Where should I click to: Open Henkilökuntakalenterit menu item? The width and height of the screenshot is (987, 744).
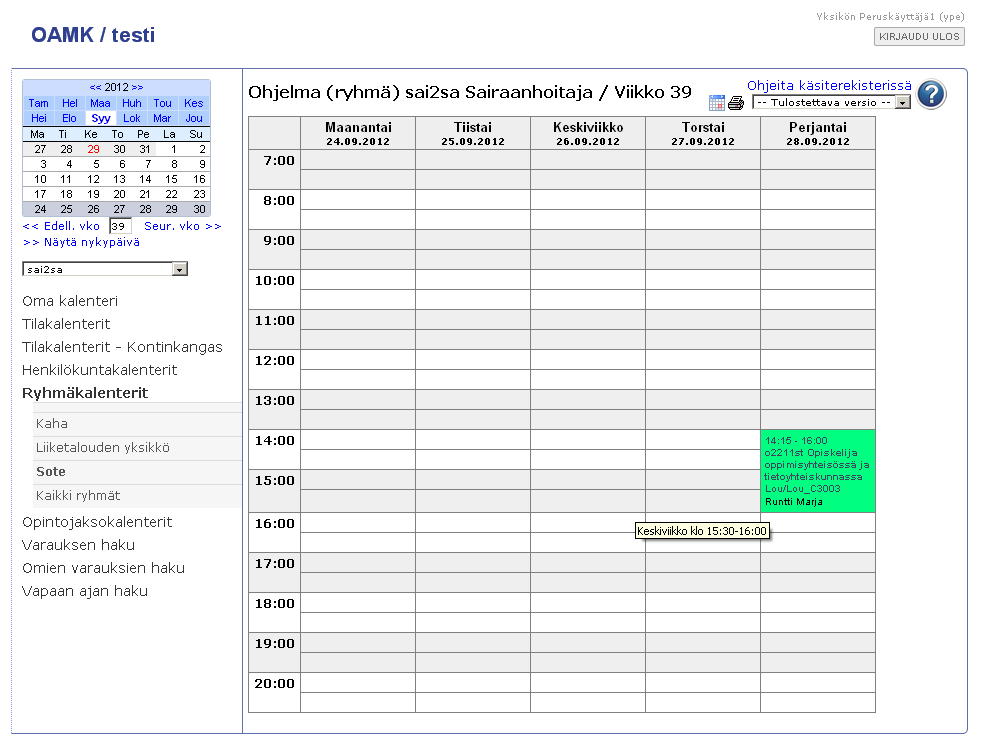tap(99, 370)
